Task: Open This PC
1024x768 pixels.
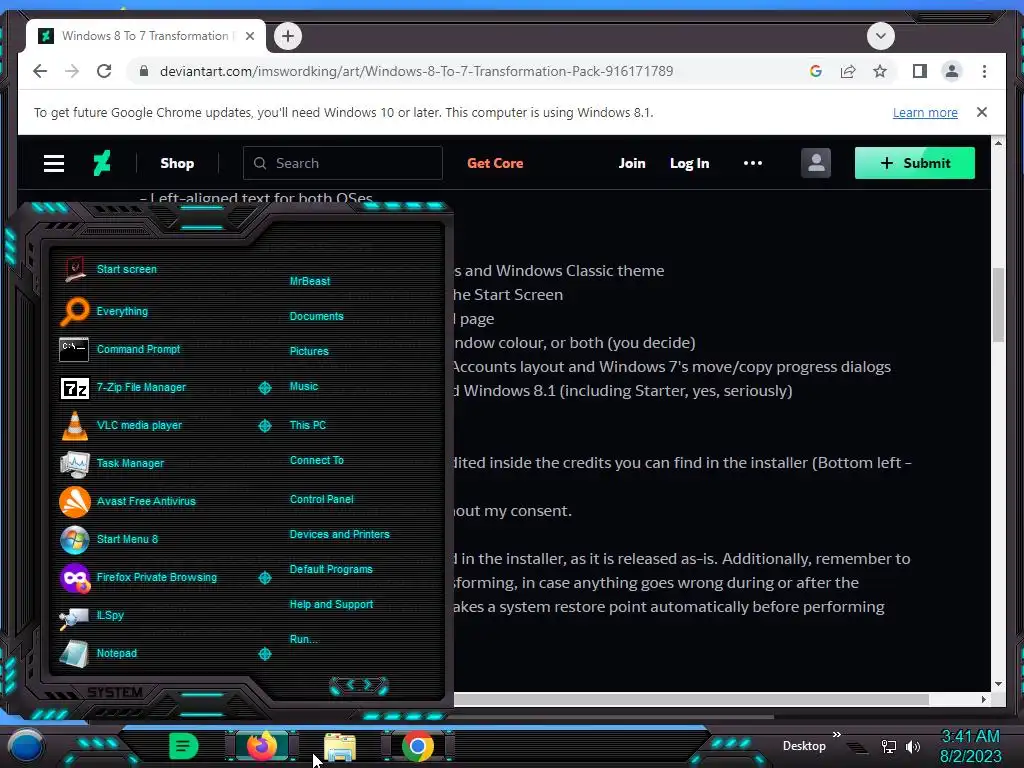Action: tap(308, 425)
